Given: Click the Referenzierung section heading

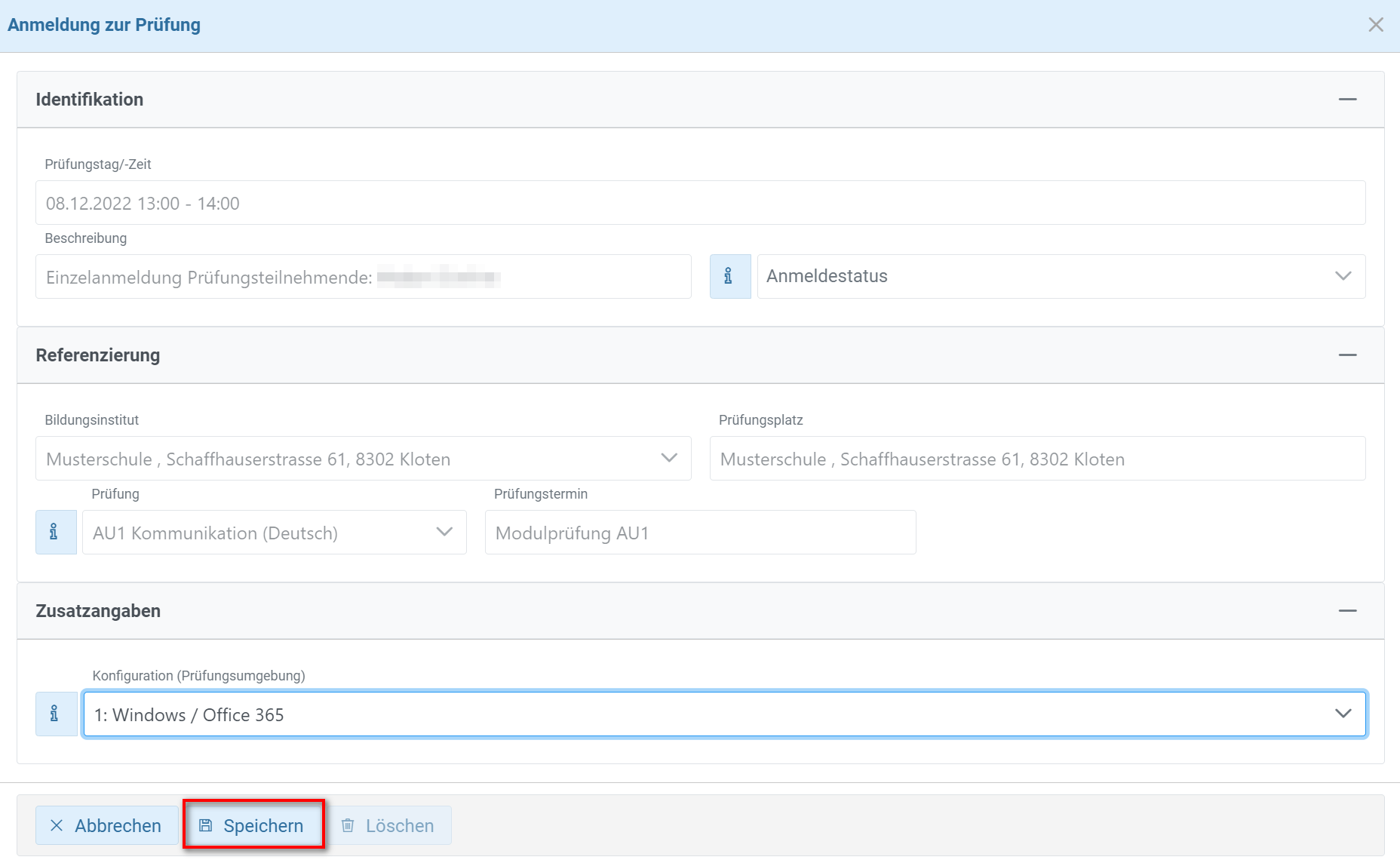Looking at the screenshot, I should pyautogui.click(x=98, y=355).
